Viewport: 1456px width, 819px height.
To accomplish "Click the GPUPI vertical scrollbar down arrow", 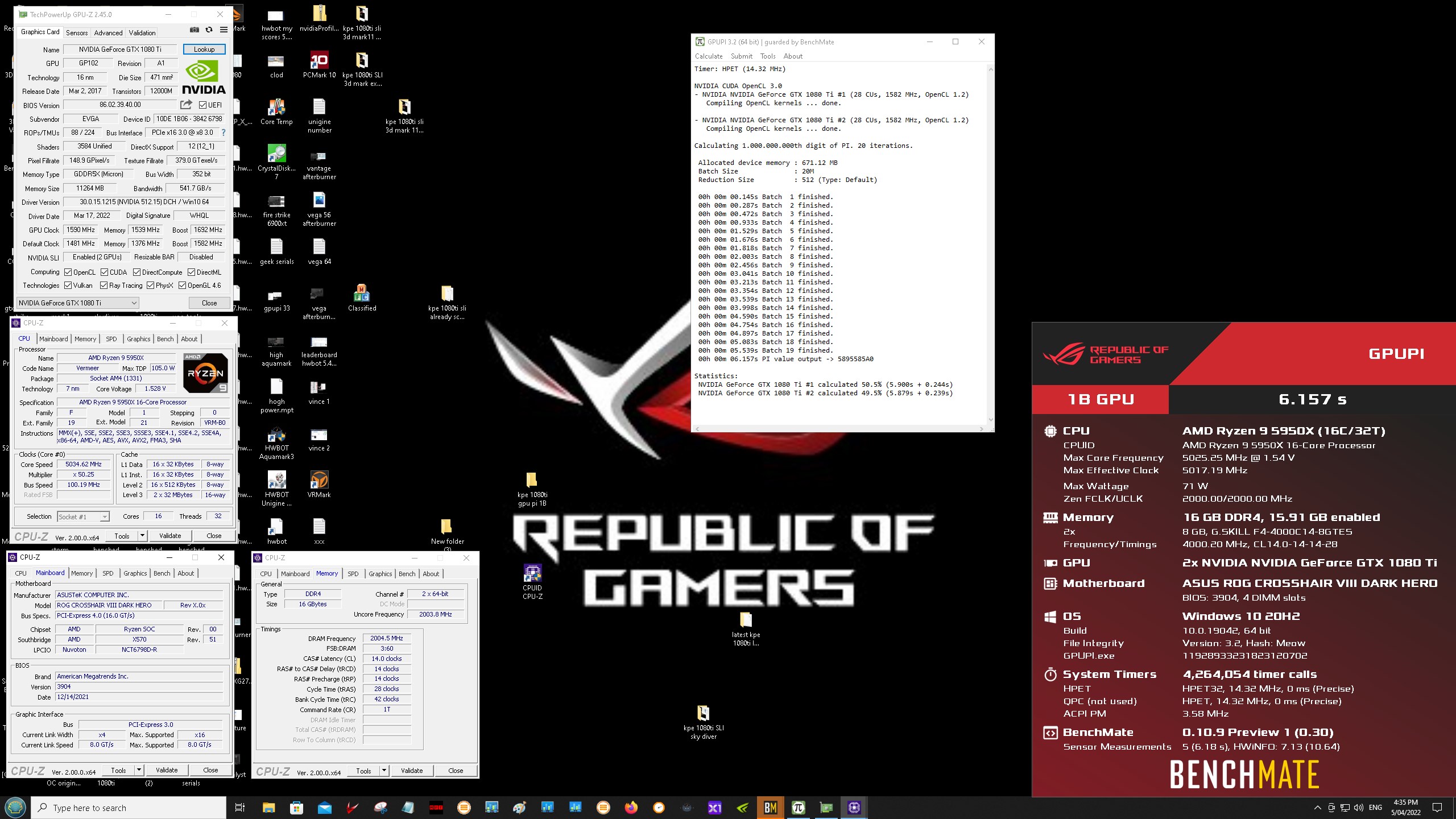I will [990, 420].
